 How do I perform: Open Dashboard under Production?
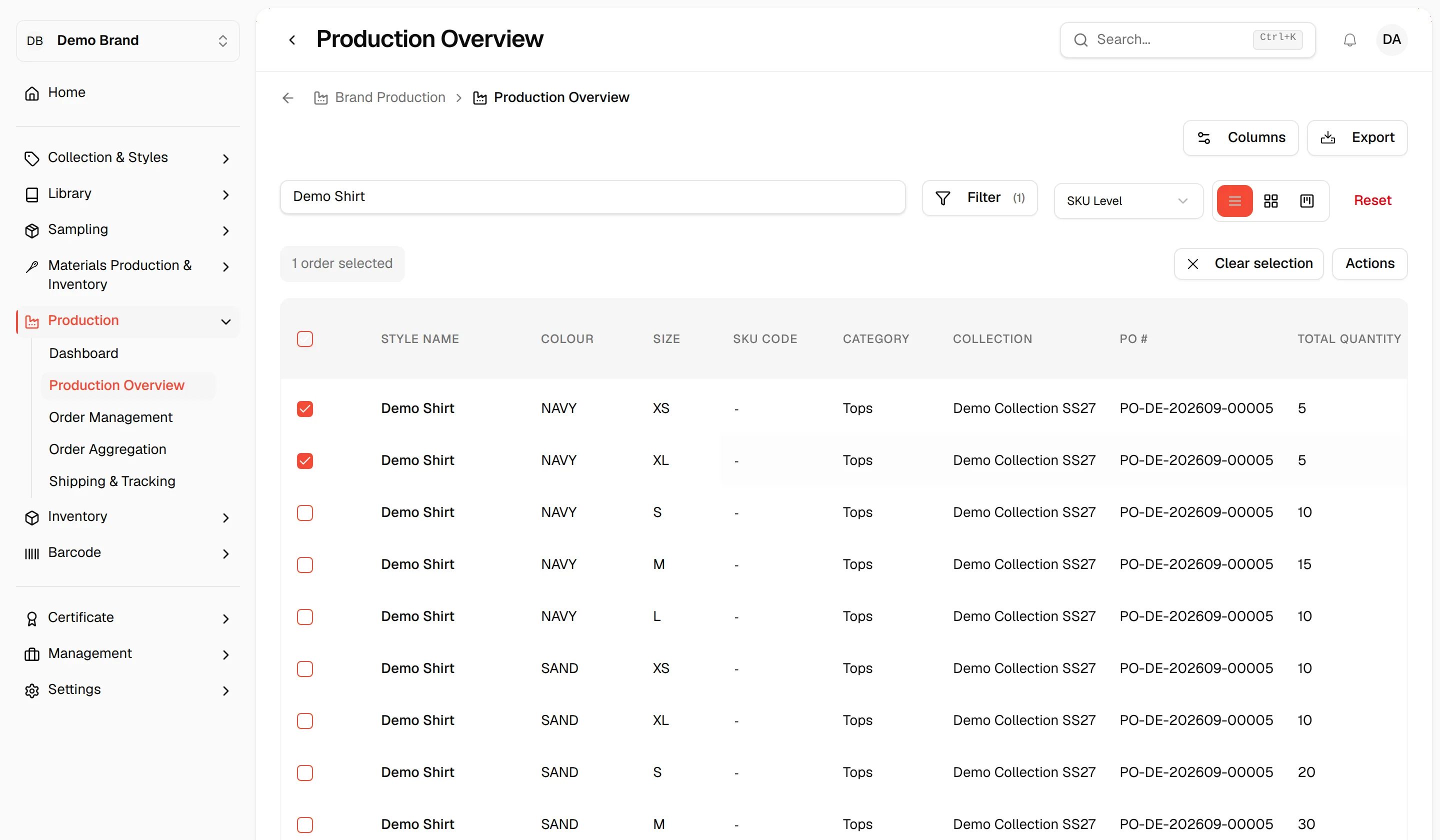click(83, 353)
